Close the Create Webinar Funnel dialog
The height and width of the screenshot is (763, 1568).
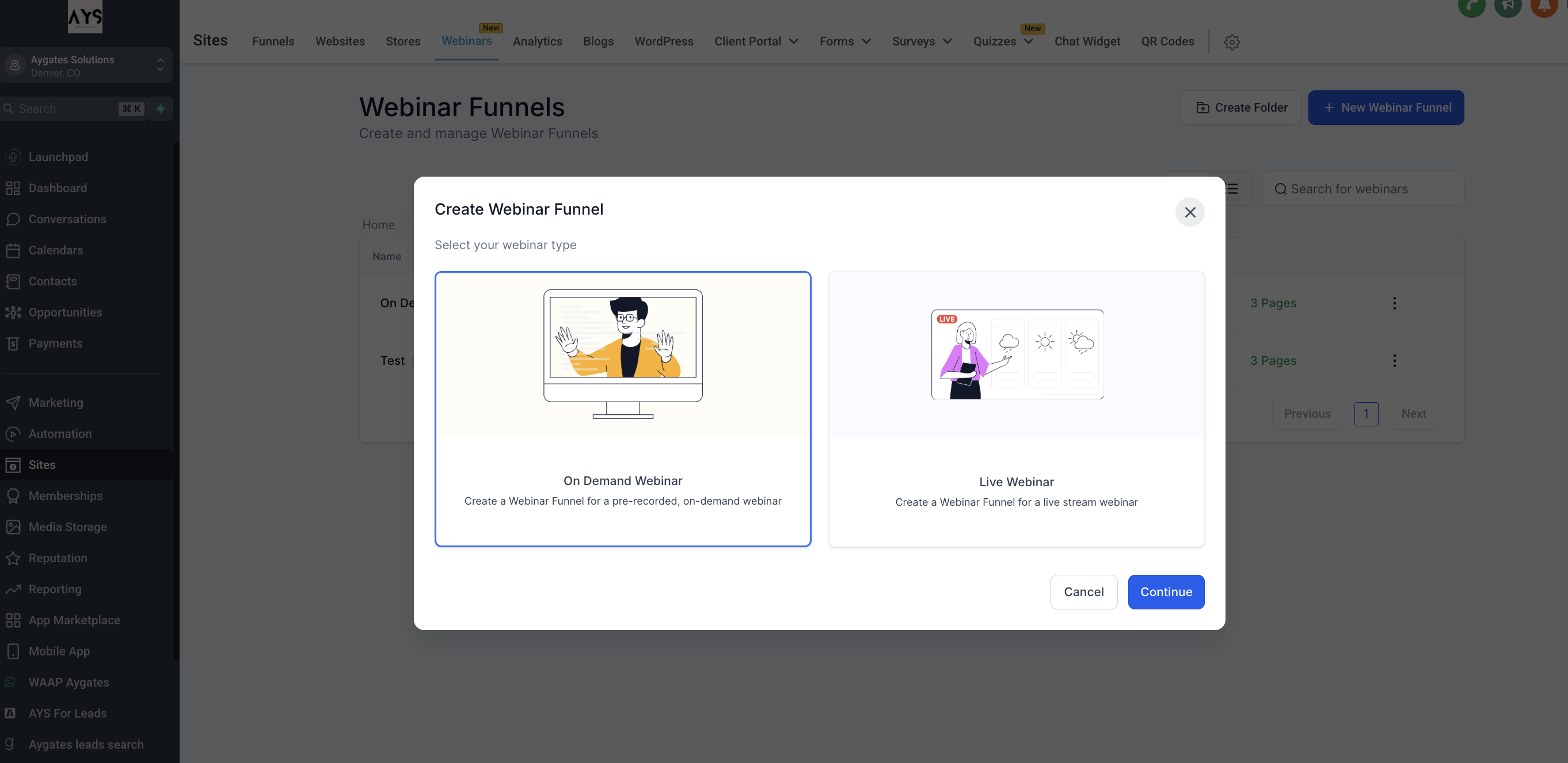tap(1190, 212)
